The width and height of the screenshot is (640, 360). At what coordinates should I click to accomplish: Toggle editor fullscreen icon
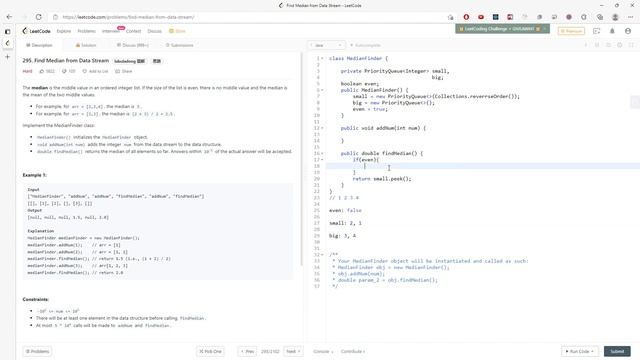(x=631, y=45)
